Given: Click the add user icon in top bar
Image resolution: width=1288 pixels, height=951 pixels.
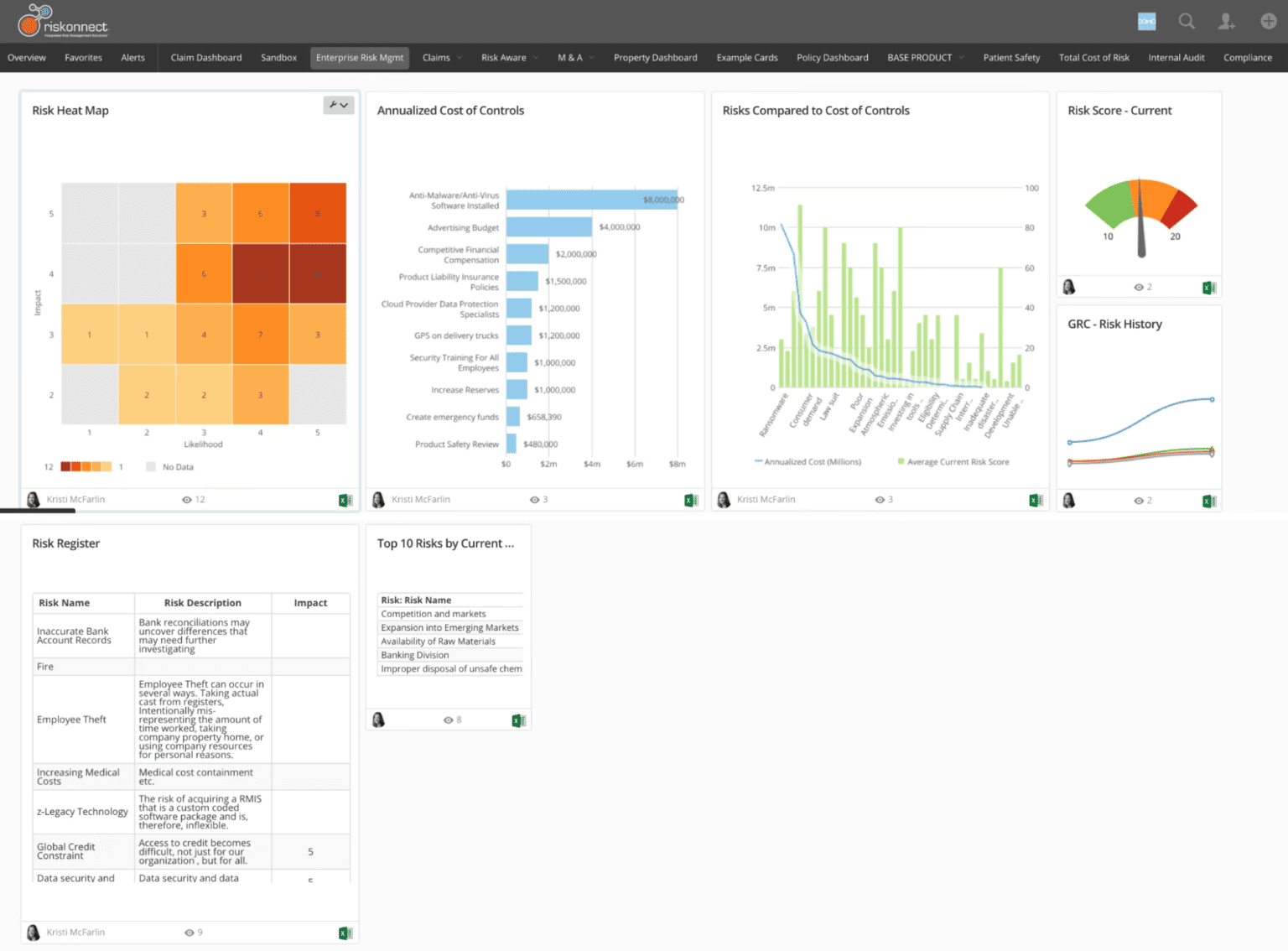Looking at the screenshot, I should coord(1227,21).
